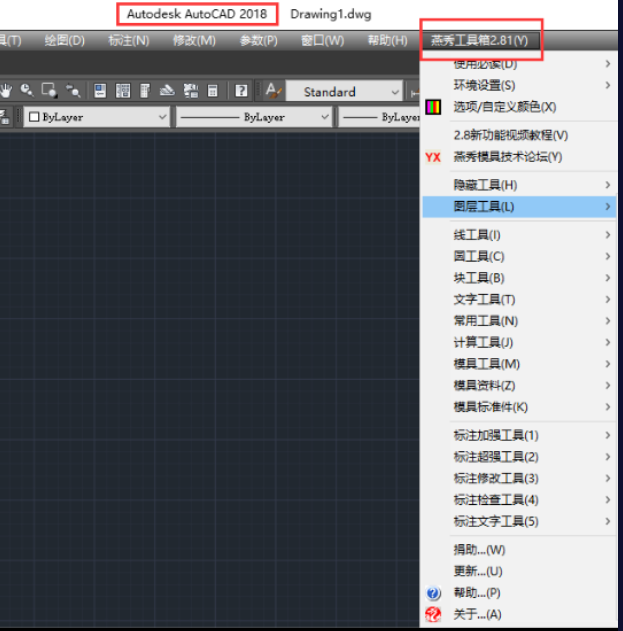
Task: Click the Zoom Realtime magnifier icon
Action: point(27,91)
